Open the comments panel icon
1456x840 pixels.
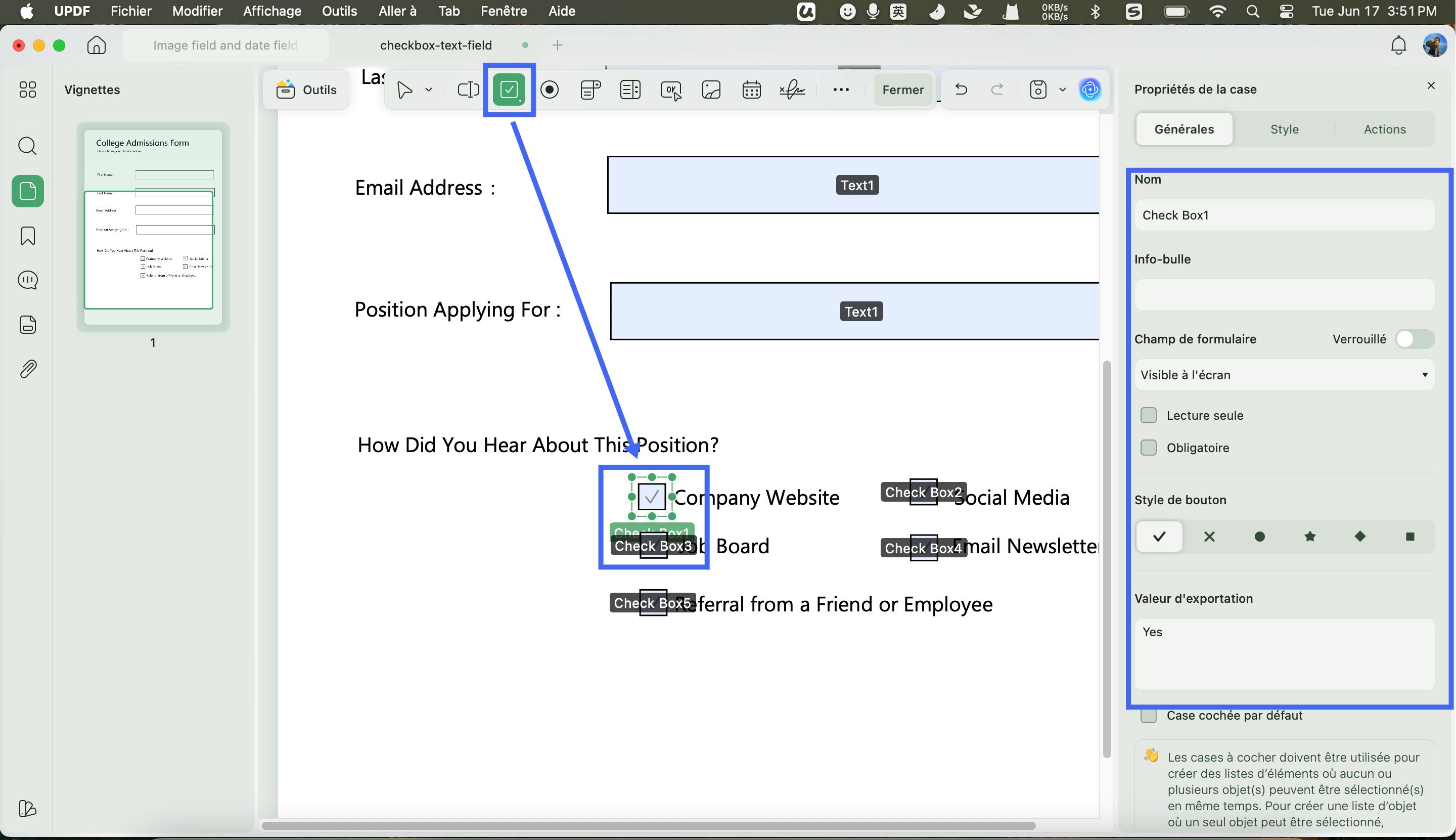coord(28,280)
